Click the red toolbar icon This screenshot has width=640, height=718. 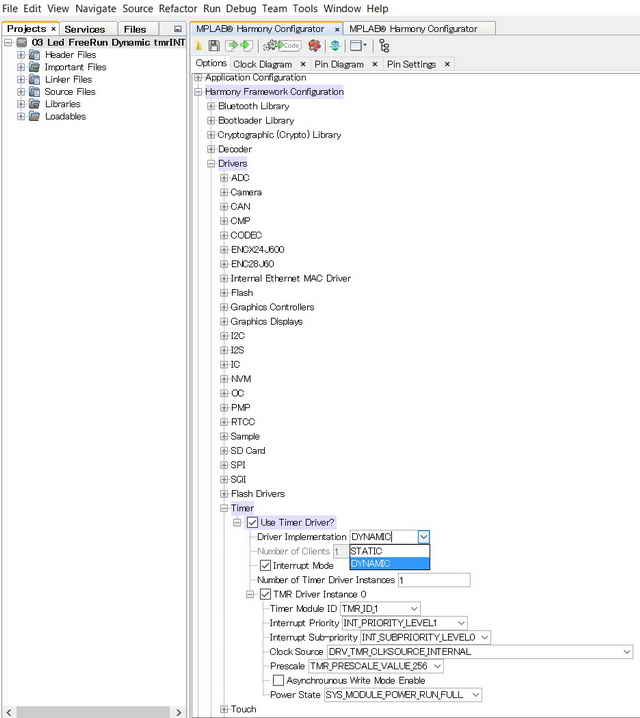(315, 46)
